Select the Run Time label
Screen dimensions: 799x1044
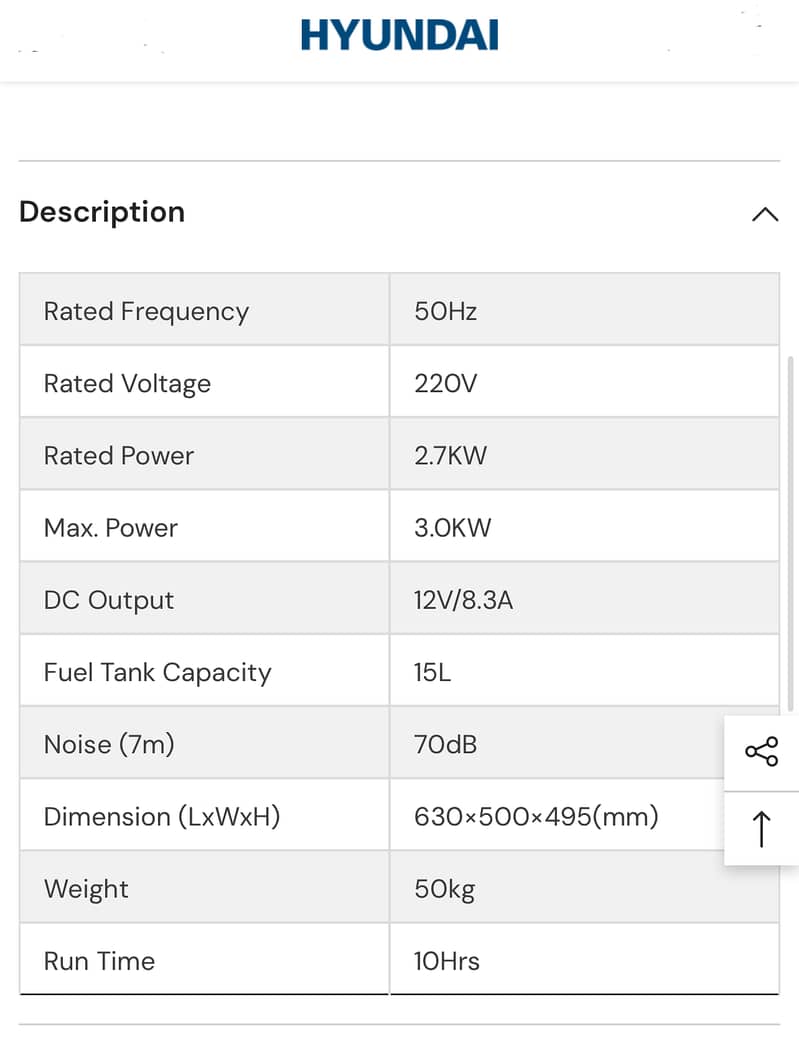coord(99,961)
